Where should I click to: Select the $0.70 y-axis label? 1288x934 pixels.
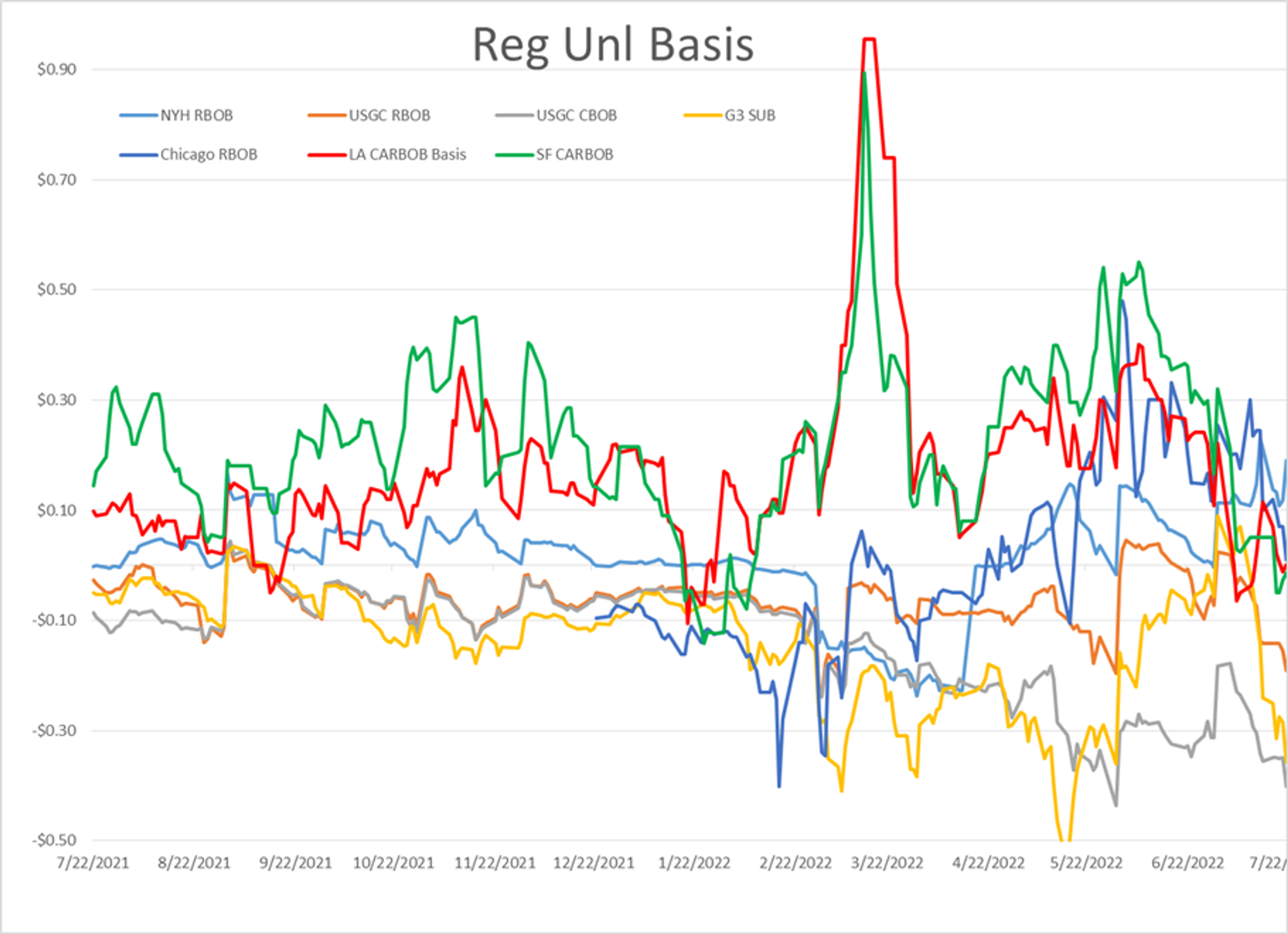[57, 180]
